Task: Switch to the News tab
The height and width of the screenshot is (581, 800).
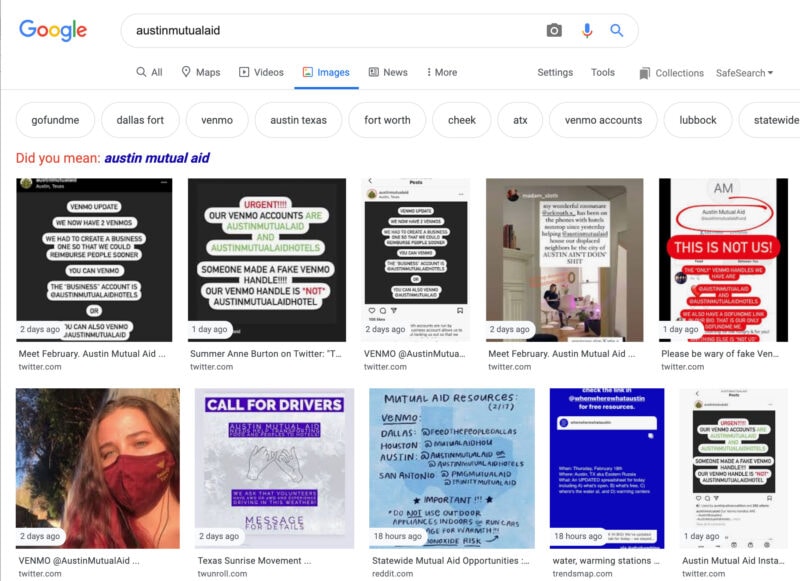Action: coord(388,72)
